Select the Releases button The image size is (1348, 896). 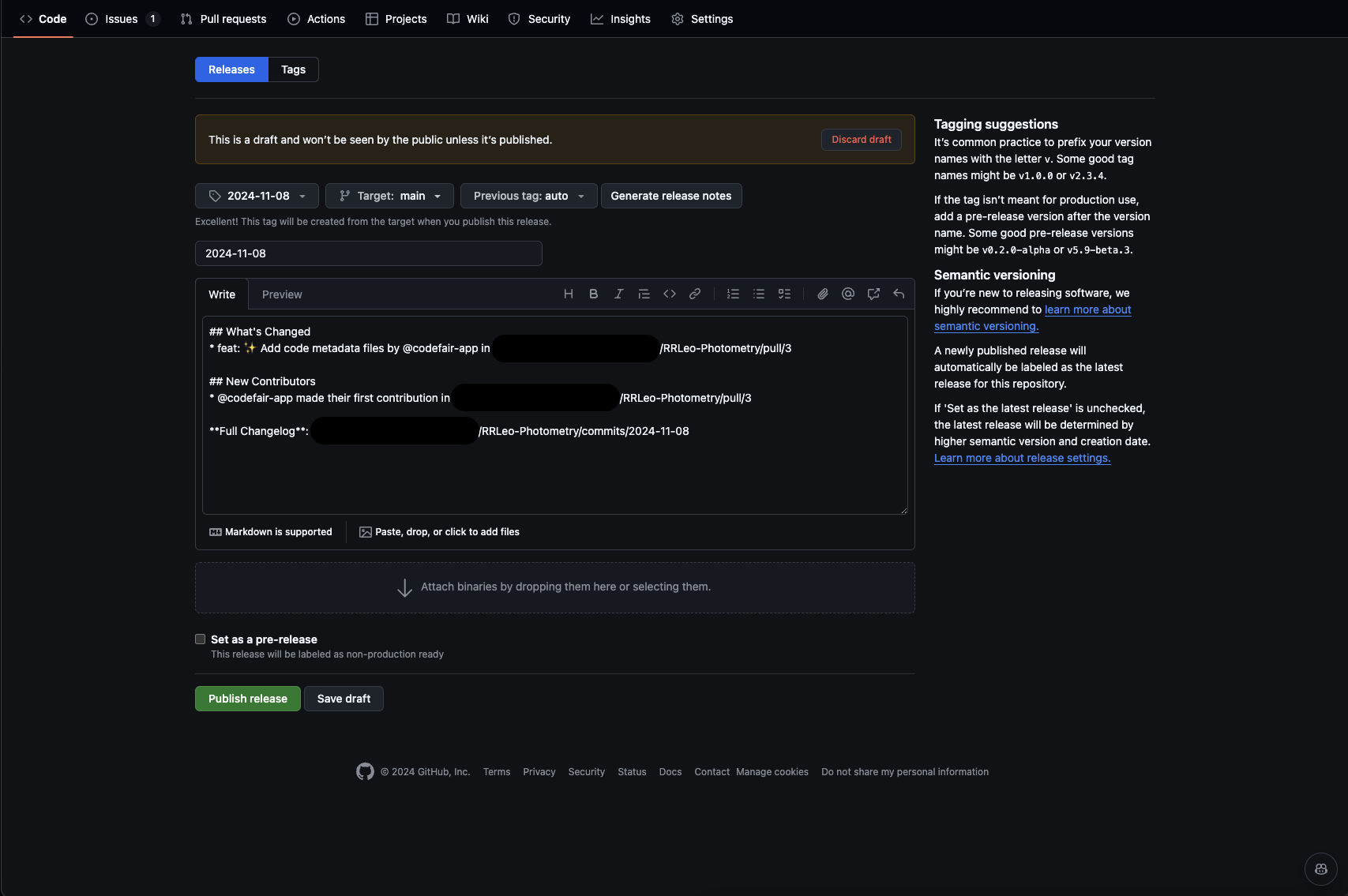[x=231, y=69]
